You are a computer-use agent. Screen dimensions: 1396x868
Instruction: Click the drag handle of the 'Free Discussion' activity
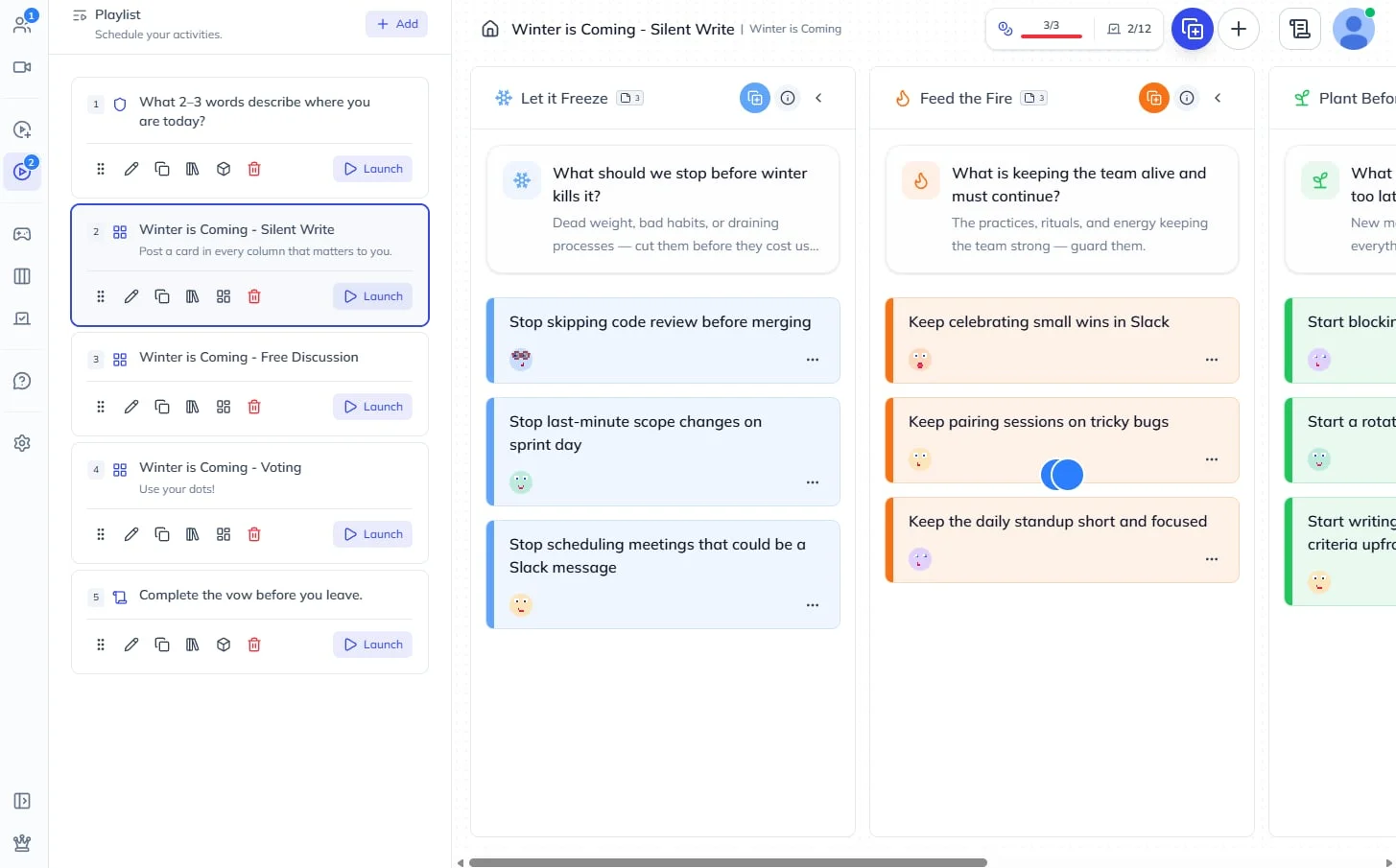[x=101, y=407]
